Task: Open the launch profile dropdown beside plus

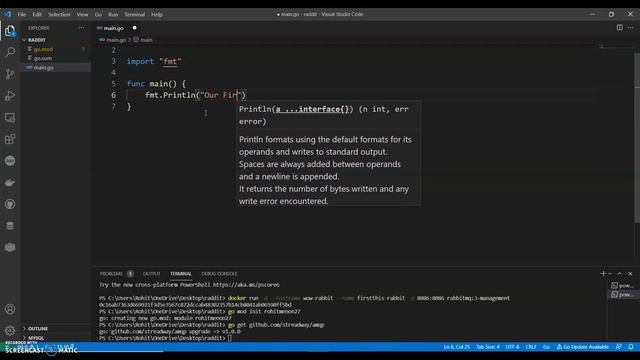Action: click(x=610, y=273)
